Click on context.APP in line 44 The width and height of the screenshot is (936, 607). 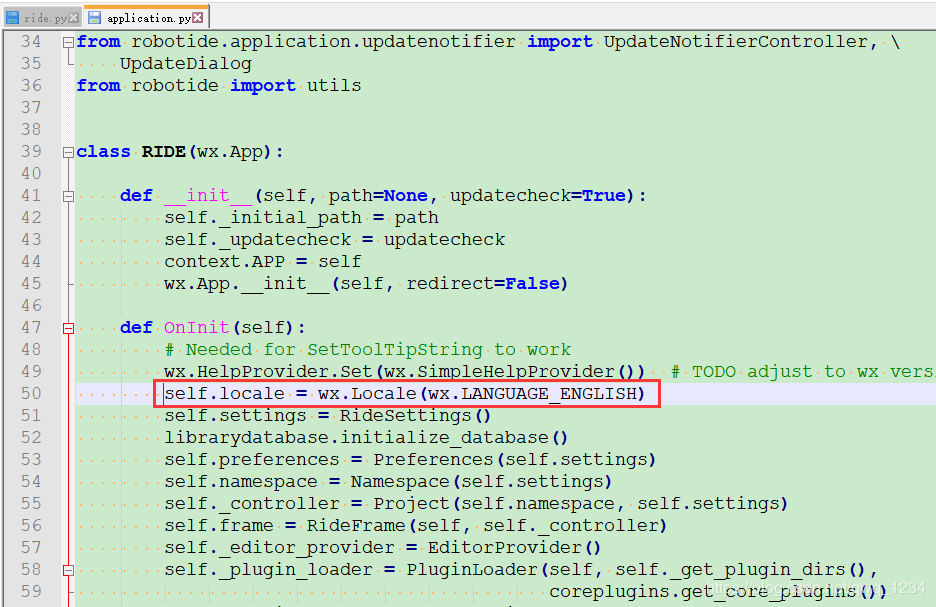224,261
